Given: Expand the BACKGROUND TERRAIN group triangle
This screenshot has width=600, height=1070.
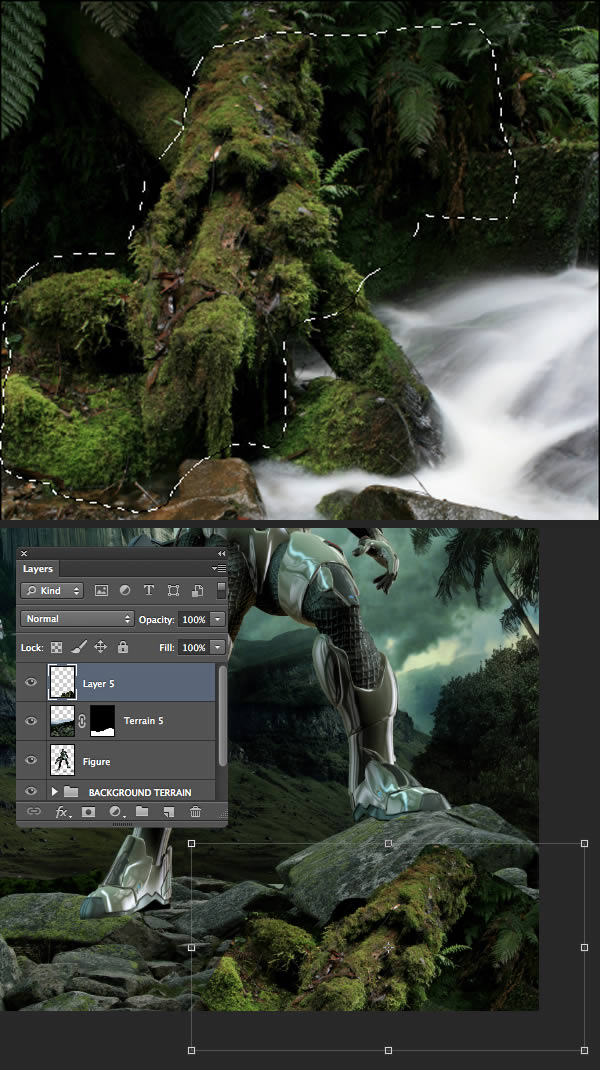Looking at the screenshot, I should 55,792.
